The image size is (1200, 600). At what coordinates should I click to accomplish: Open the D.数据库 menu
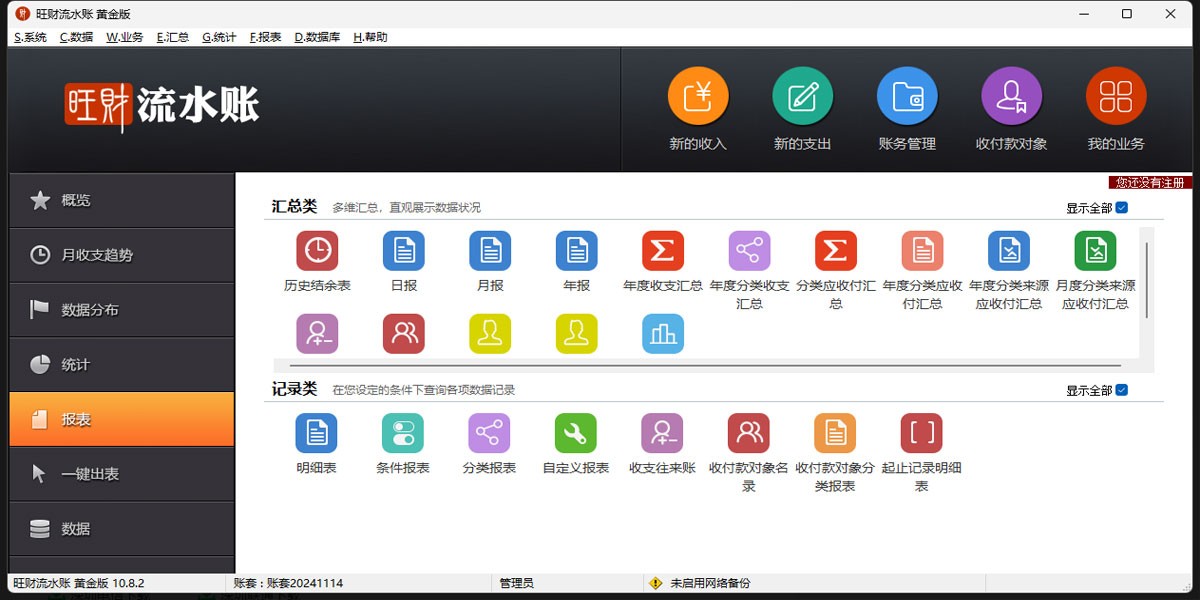click(317, 37)
